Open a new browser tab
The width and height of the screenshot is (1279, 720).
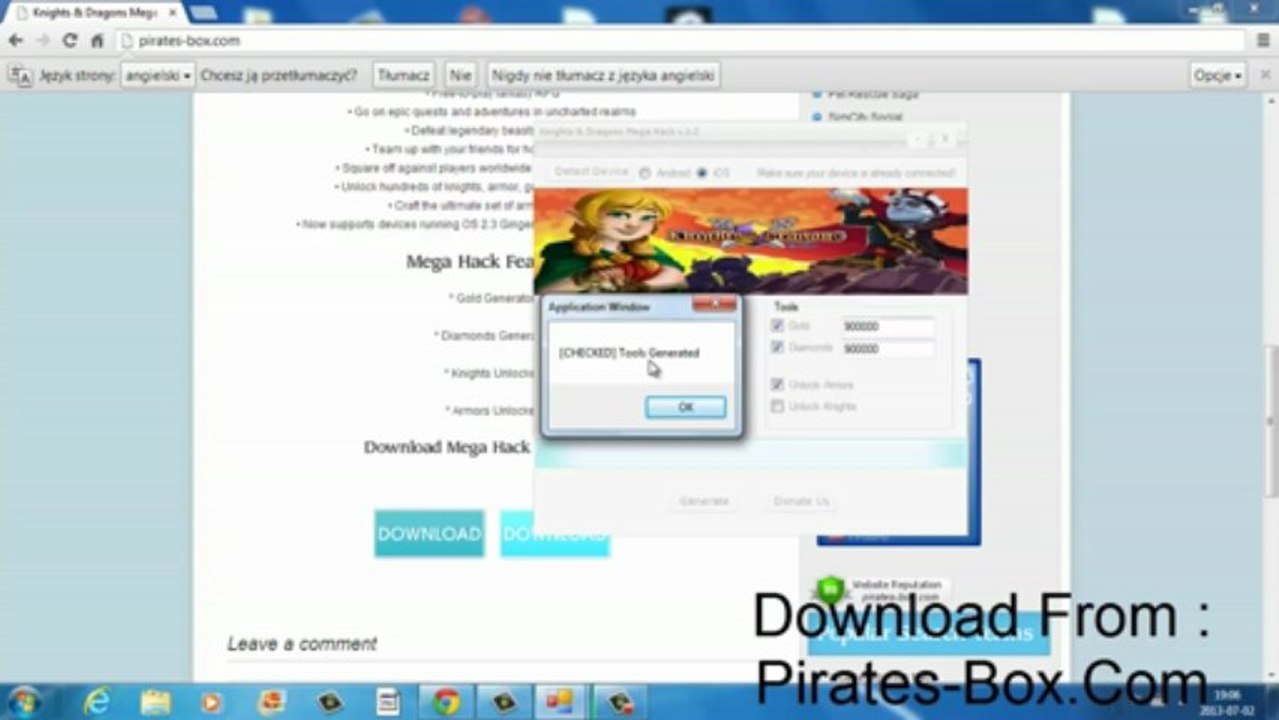tap(203, 13)
